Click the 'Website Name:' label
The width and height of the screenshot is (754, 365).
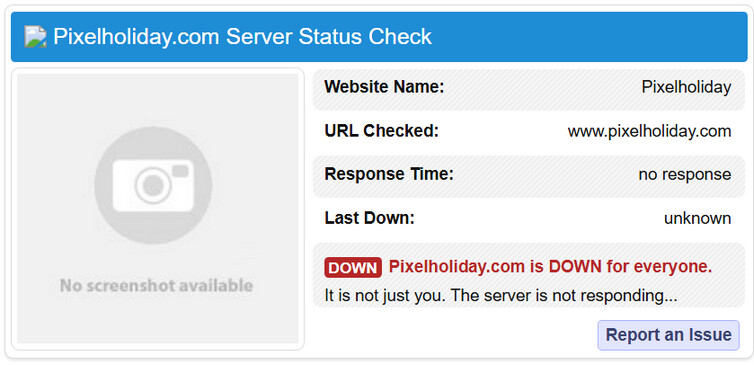tap(384, 87)
